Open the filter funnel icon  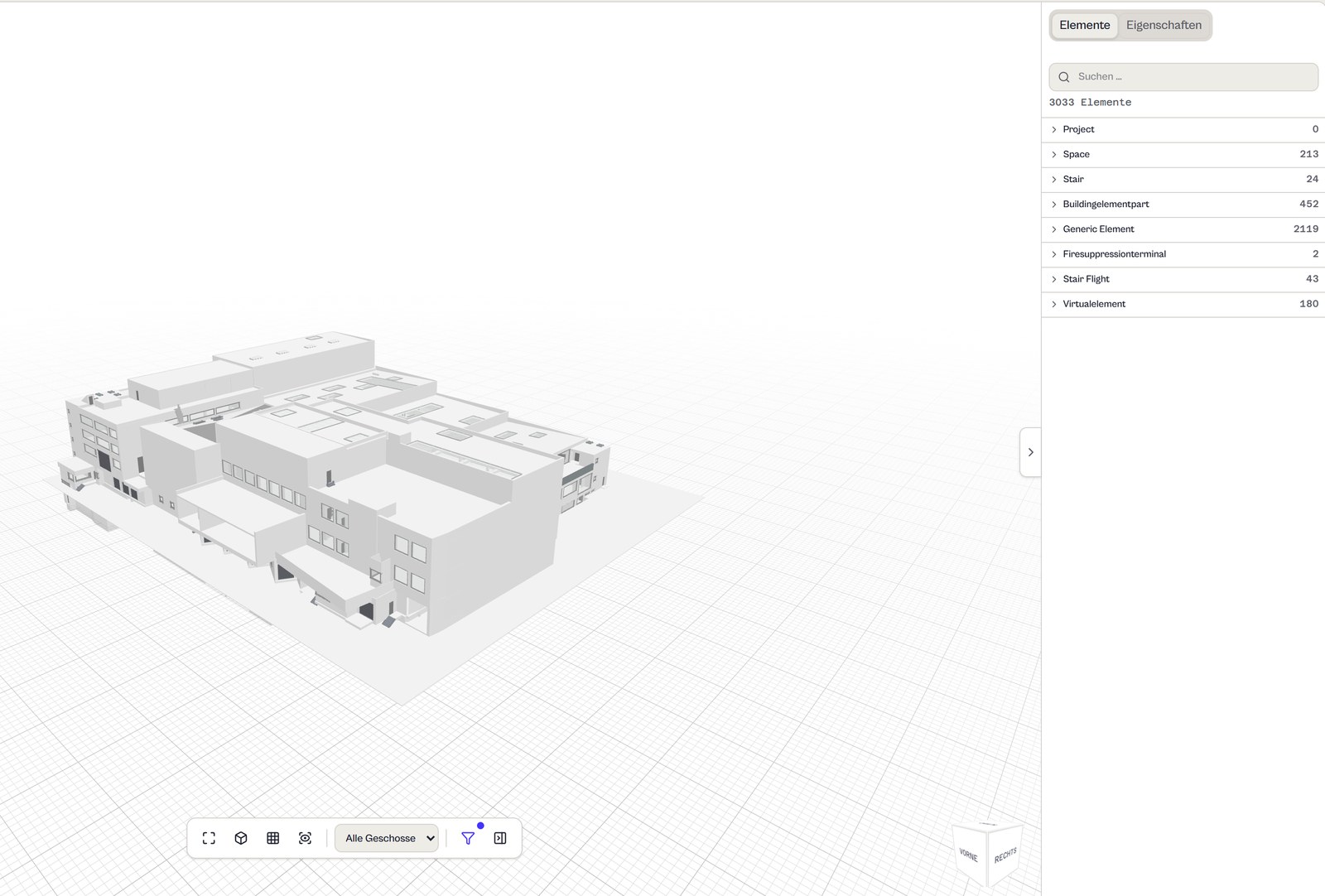coord(468,838)
